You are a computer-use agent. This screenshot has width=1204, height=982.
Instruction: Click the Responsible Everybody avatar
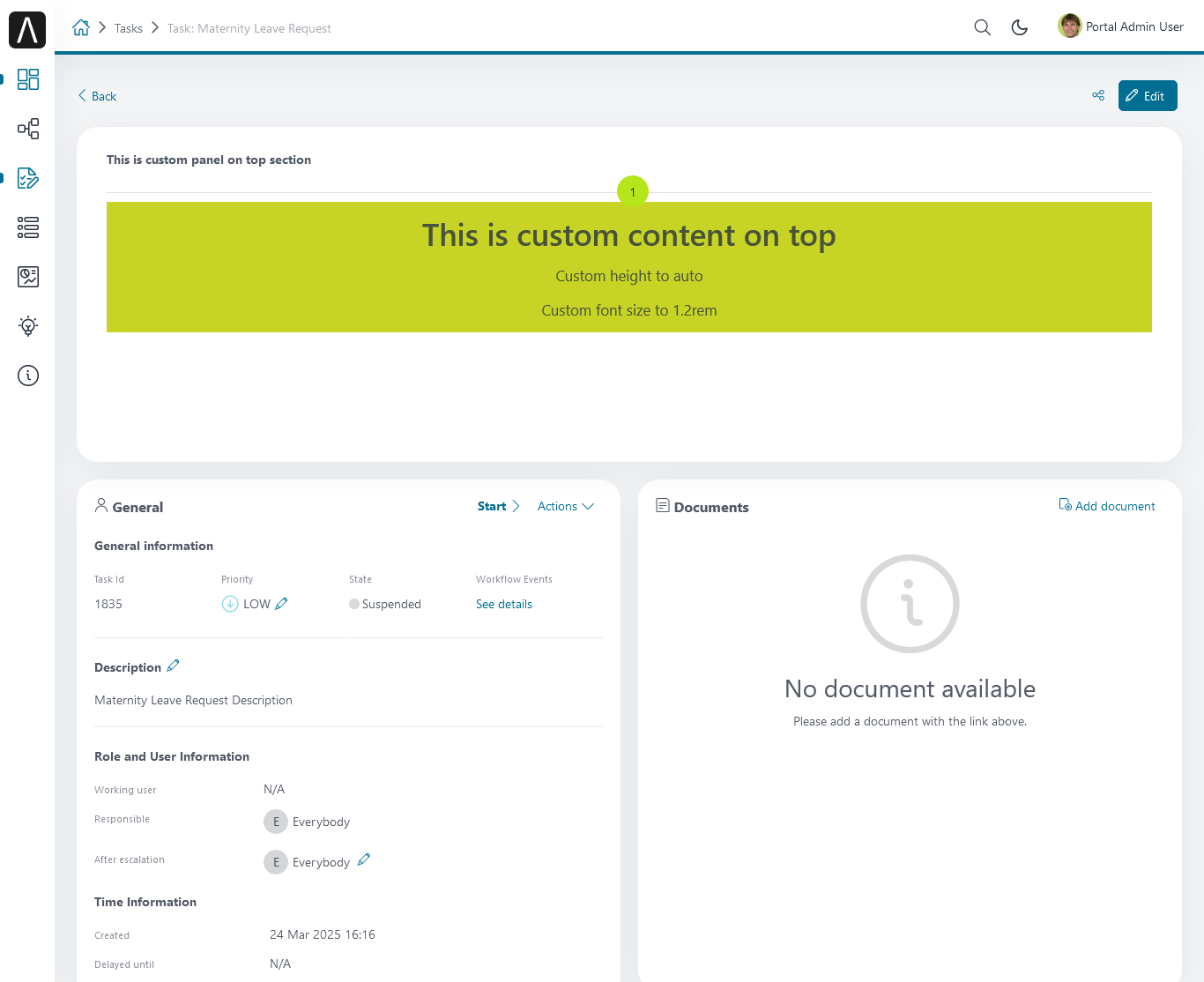[x=276, y=822]
